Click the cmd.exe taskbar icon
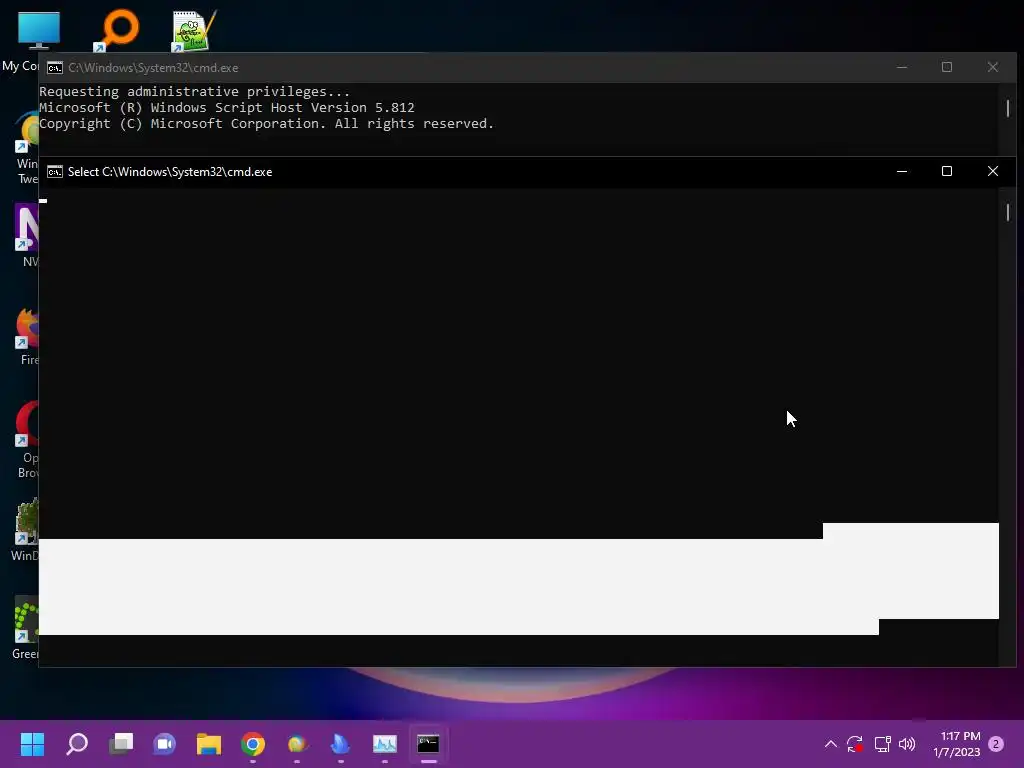1024x768 pixels. (x=428, y=743)
